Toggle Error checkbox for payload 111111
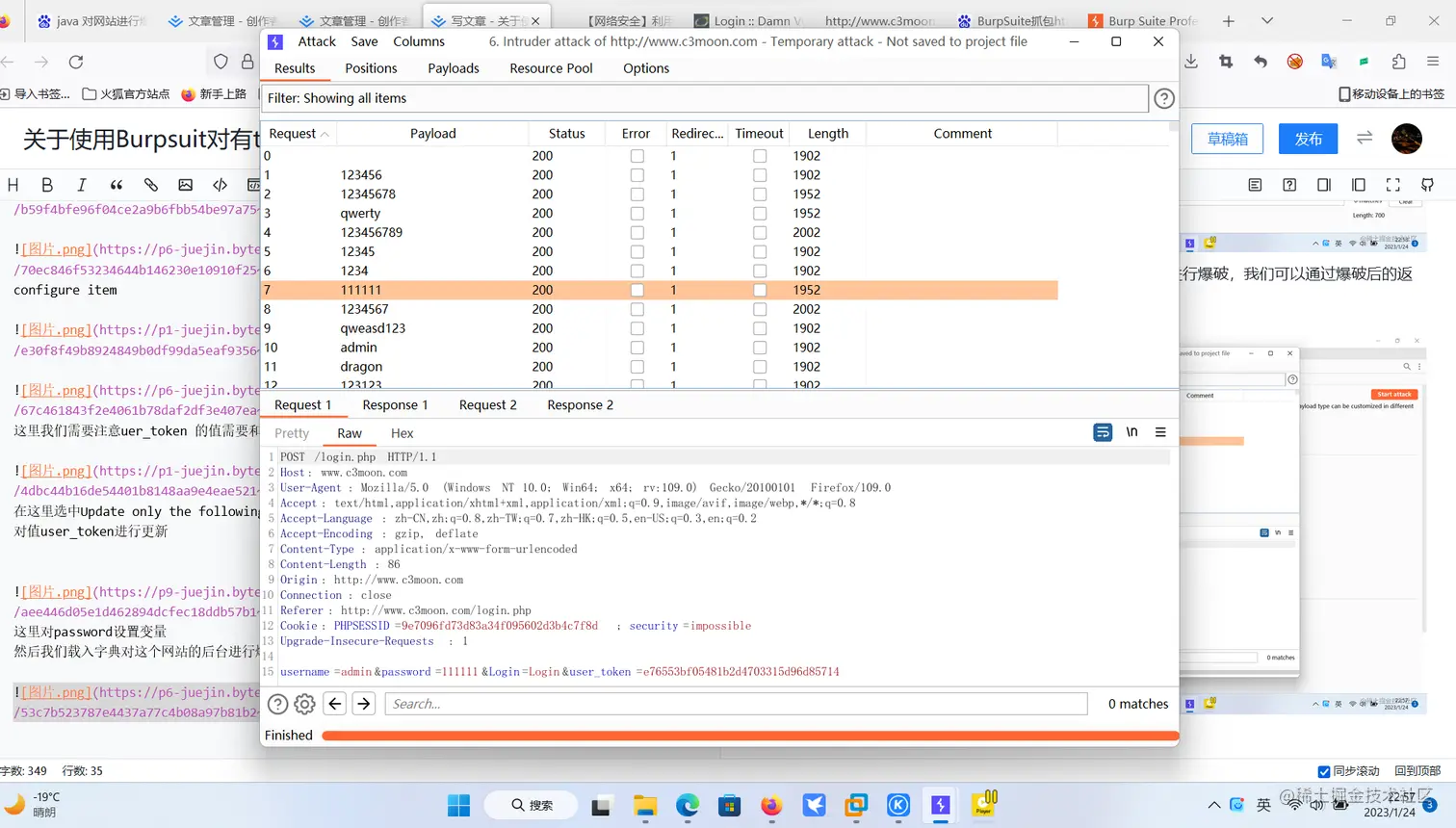Screen dimensions: 1456x828 637,290
